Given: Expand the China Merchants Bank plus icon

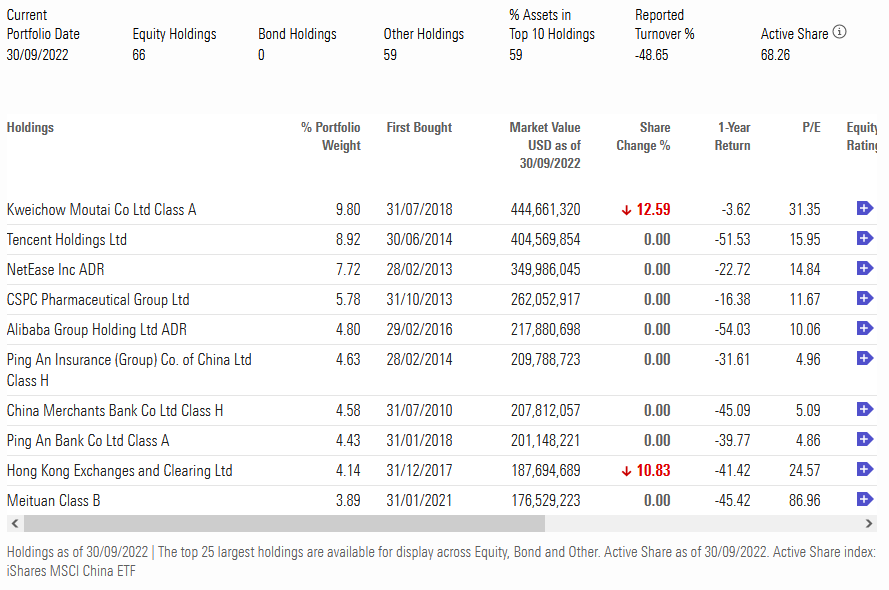Looking at the screenshot, I should [x=865, y=409].
